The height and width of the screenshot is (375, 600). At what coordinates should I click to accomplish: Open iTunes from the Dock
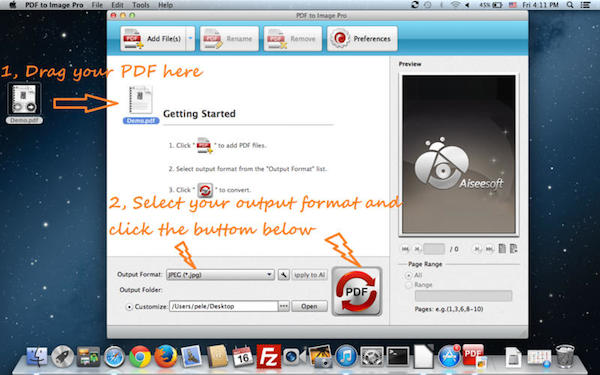click(346, 356)
